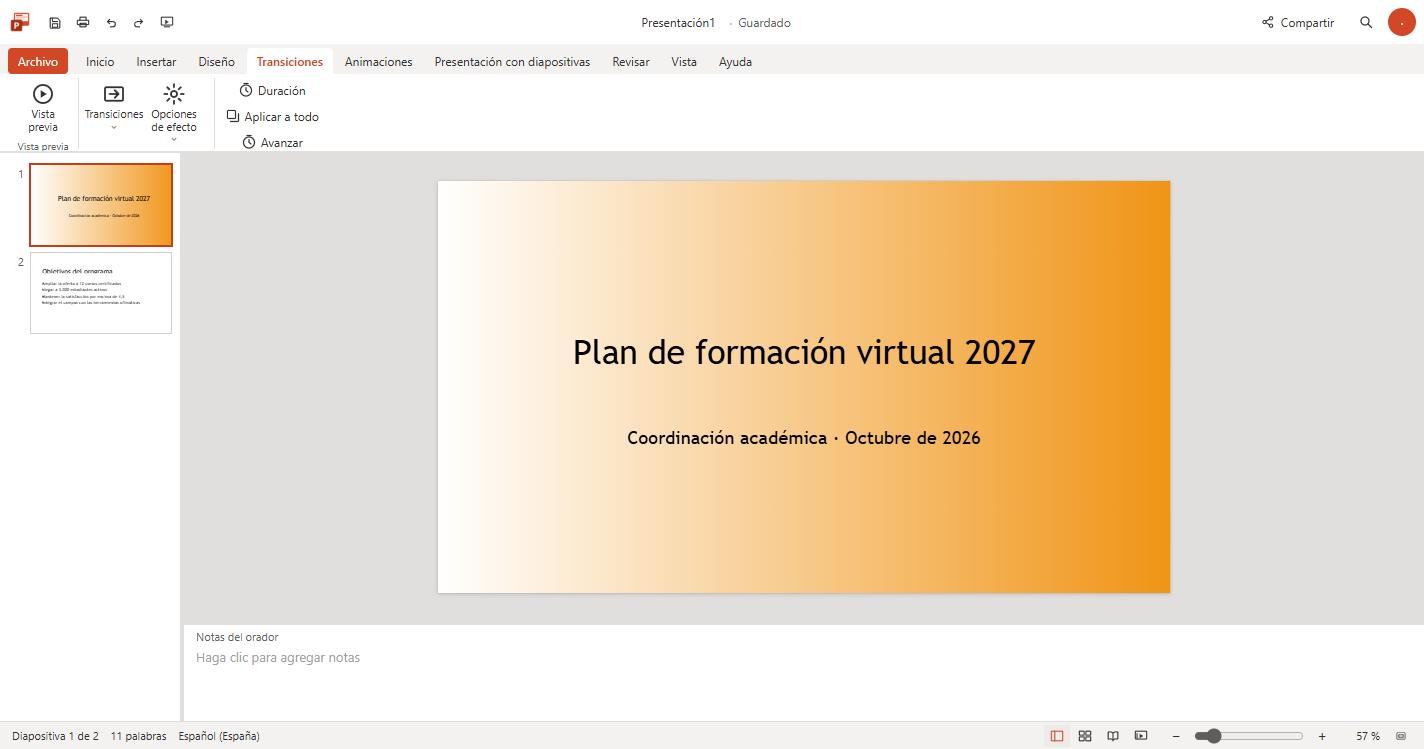Start slideshow from the title bar icon

tap(167, 22)
